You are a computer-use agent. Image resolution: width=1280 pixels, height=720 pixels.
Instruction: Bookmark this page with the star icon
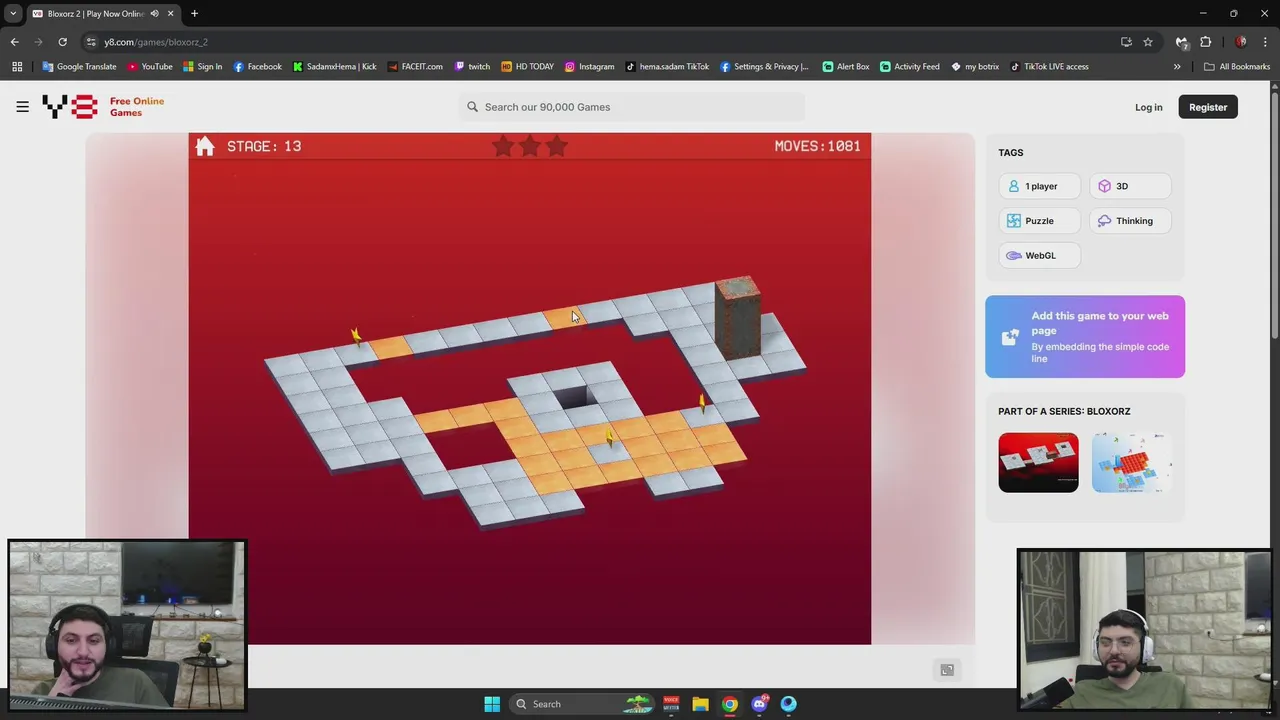click(x=1148, y=42)
